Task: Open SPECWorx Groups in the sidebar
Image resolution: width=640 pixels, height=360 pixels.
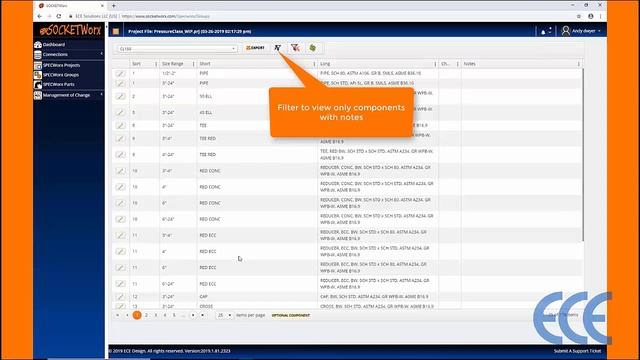Action: (x=61, y=75)
